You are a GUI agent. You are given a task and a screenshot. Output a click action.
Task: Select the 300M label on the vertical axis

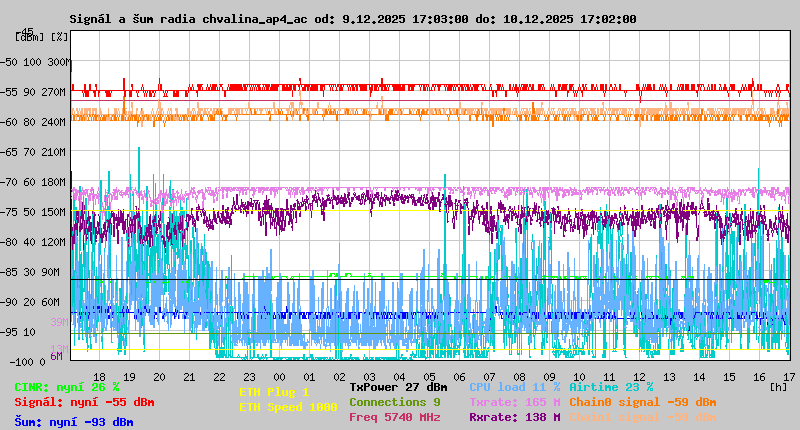pyautogui.click(x=58, y=62)
